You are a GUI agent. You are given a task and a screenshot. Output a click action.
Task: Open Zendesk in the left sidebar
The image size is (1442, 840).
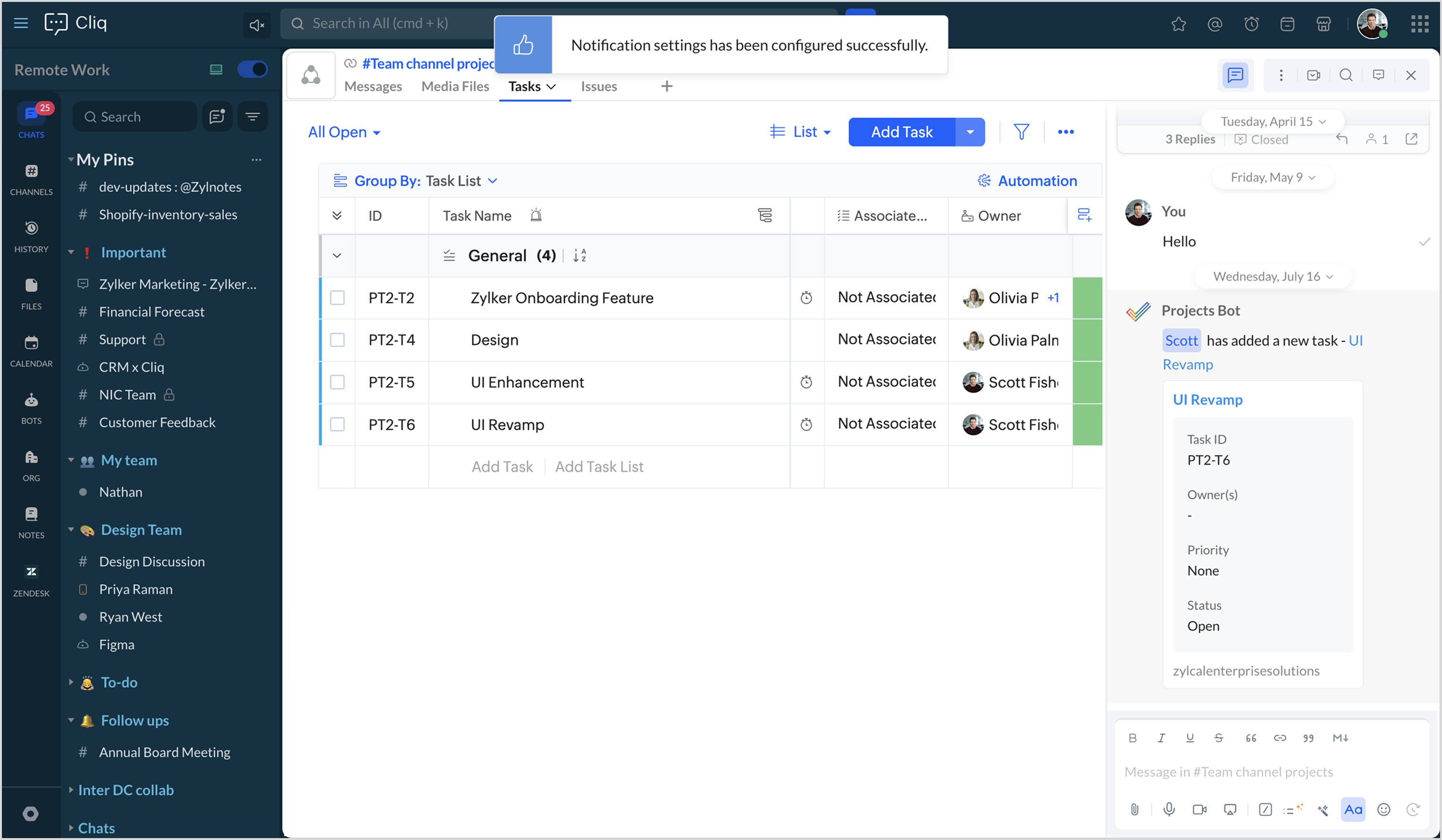[31, 581]
